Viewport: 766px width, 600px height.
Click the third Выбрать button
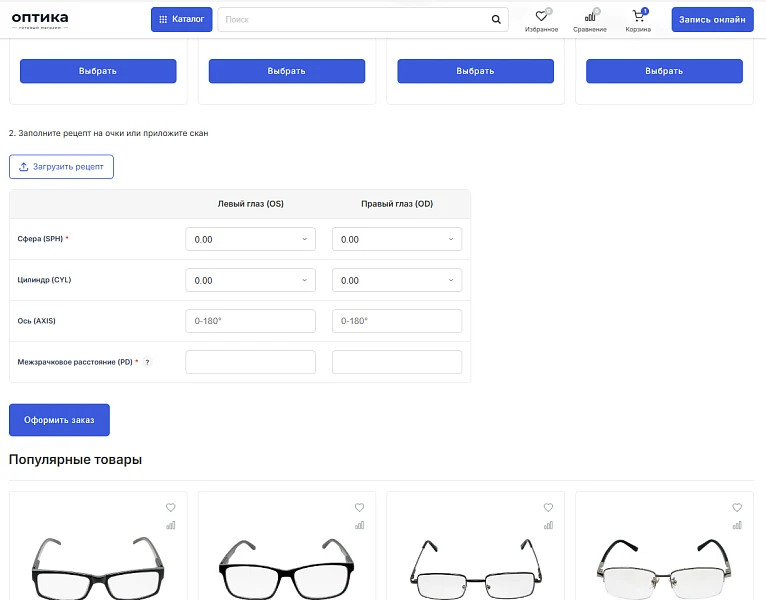click(475, 71)
